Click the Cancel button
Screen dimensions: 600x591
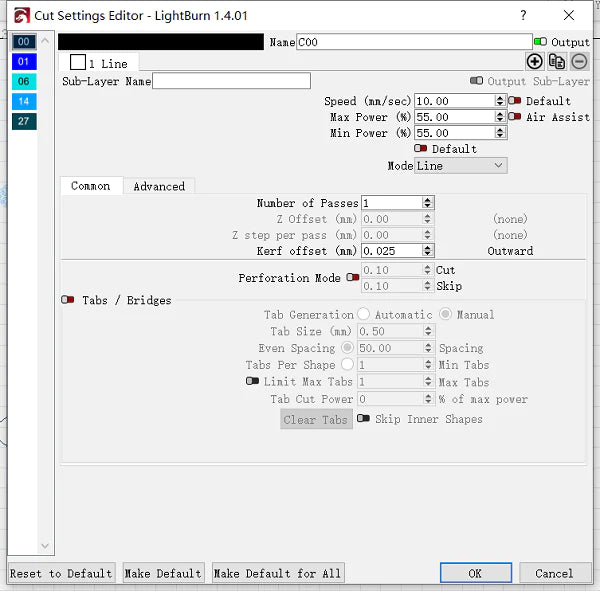tap(555, 573)
